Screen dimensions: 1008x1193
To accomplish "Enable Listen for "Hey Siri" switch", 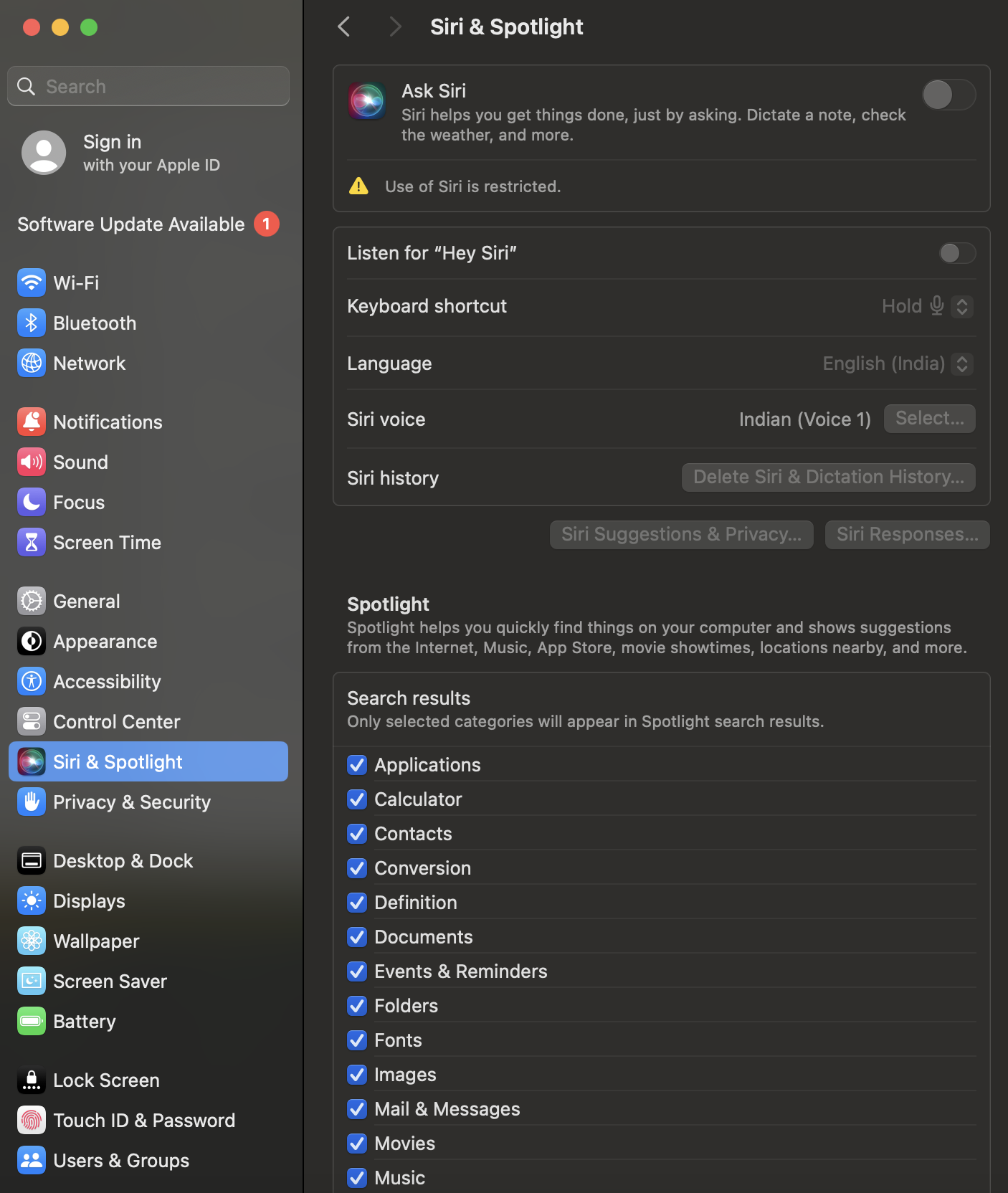I will (x=957, y=253).
